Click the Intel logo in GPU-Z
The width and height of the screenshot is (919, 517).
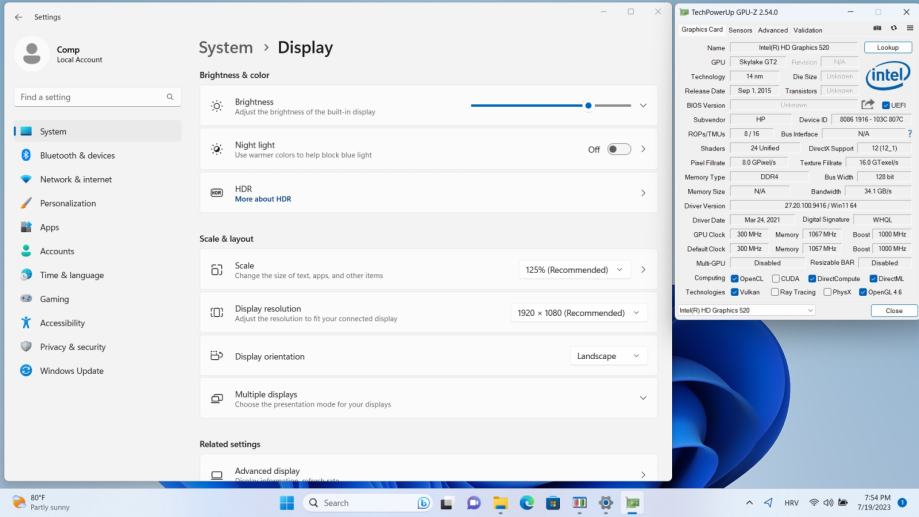pyautogui.click(x=887, y=76)
